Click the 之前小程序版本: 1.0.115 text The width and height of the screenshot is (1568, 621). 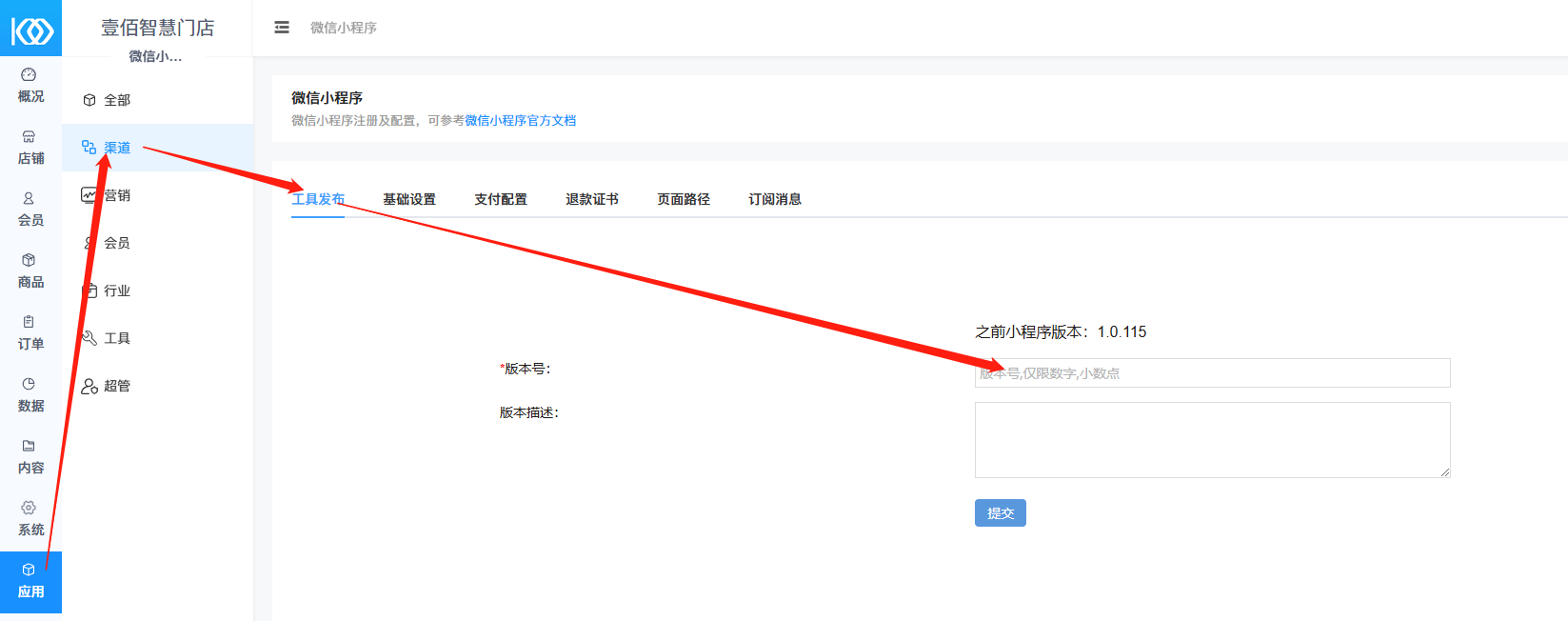click(1061, 332)
